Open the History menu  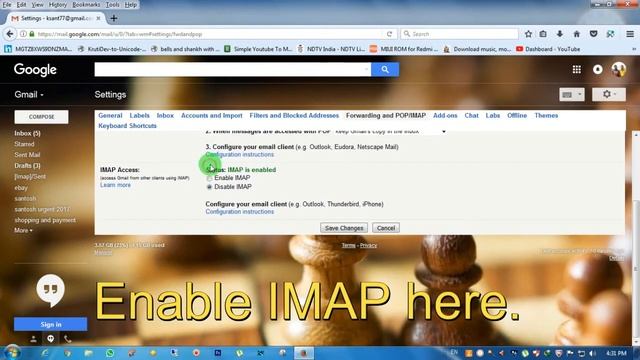58,5
